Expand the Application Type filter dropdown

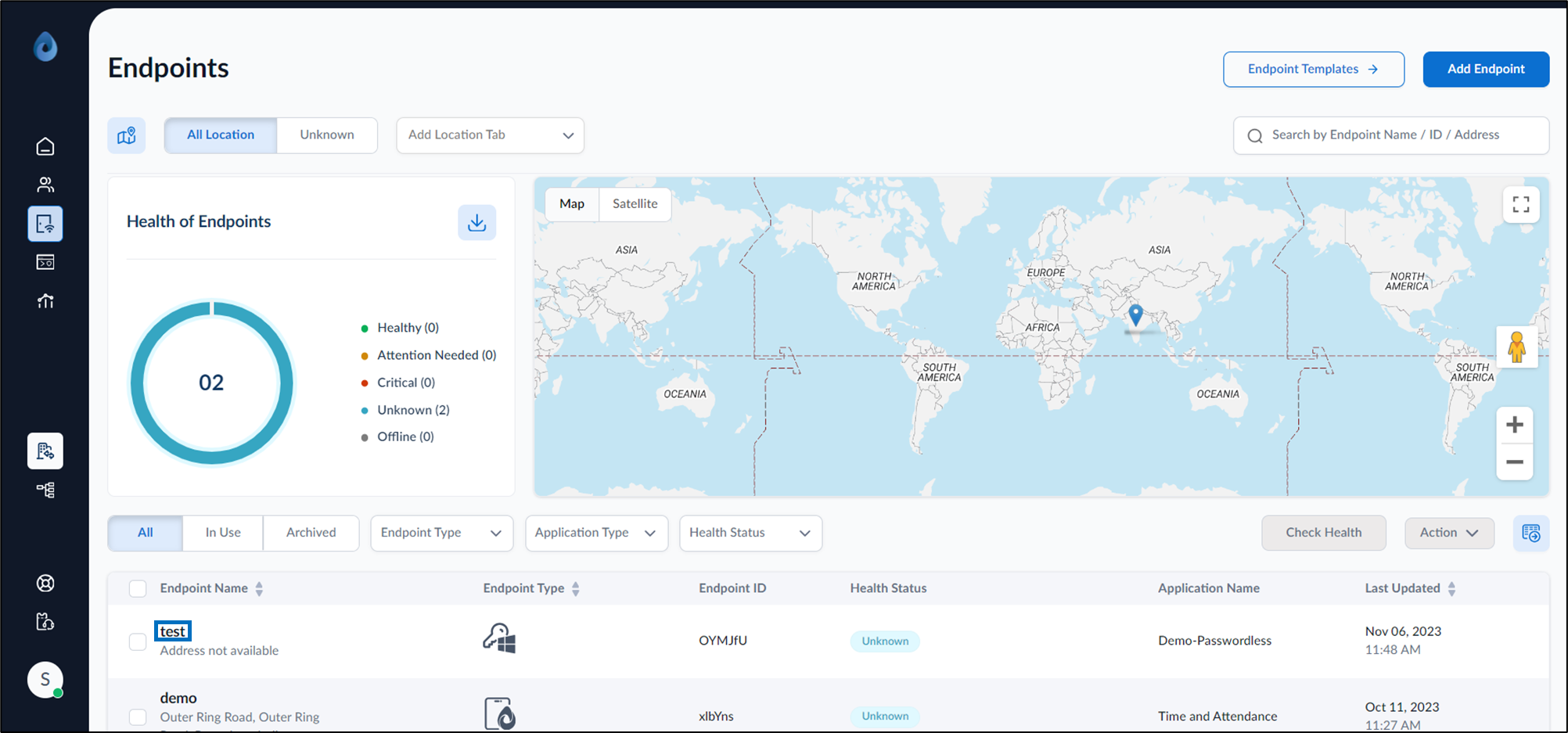coord(597,533)
